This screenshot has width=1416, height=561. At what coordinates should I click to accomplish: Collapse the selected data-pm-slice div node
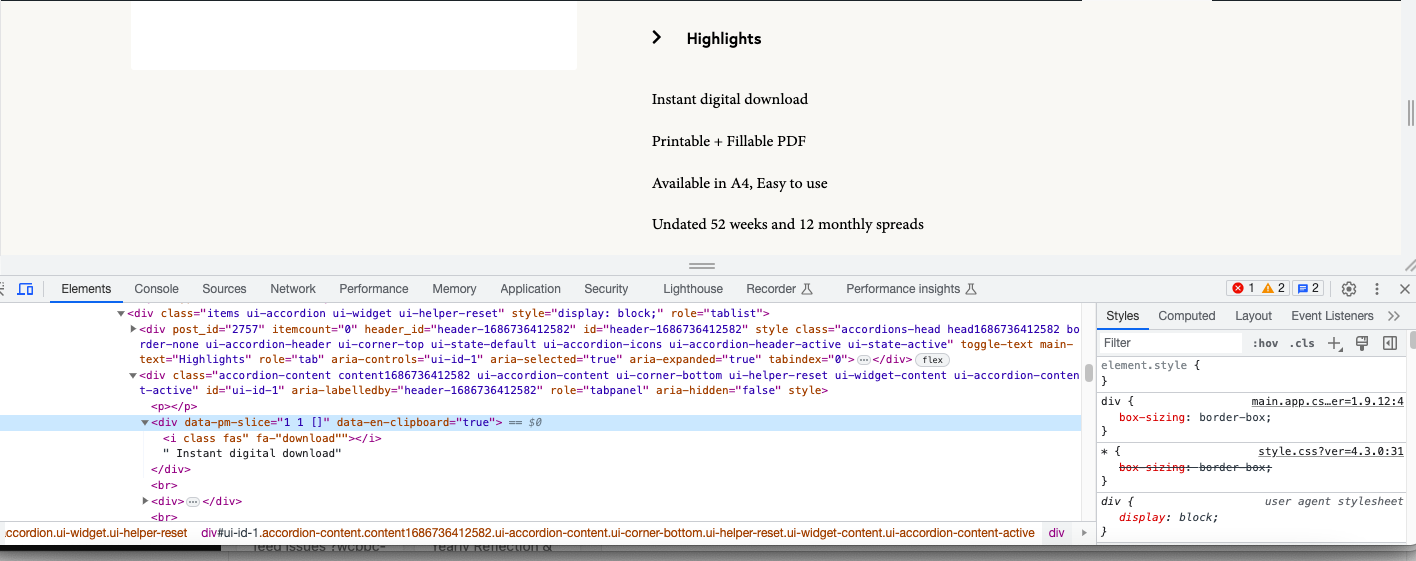(x=145, y=423)
